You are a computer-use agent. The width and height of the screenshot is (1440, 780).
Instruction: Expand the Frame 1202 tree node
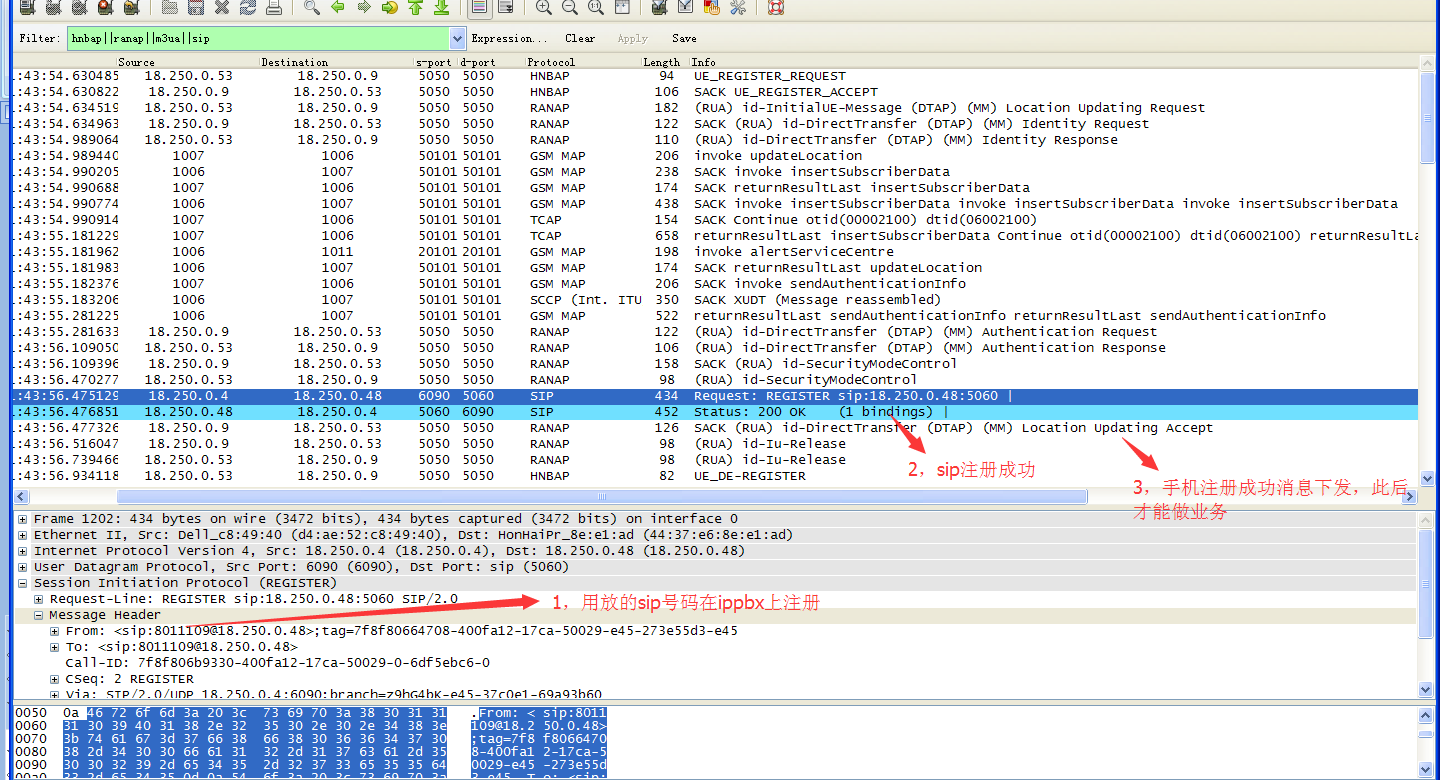coord(24,519)
